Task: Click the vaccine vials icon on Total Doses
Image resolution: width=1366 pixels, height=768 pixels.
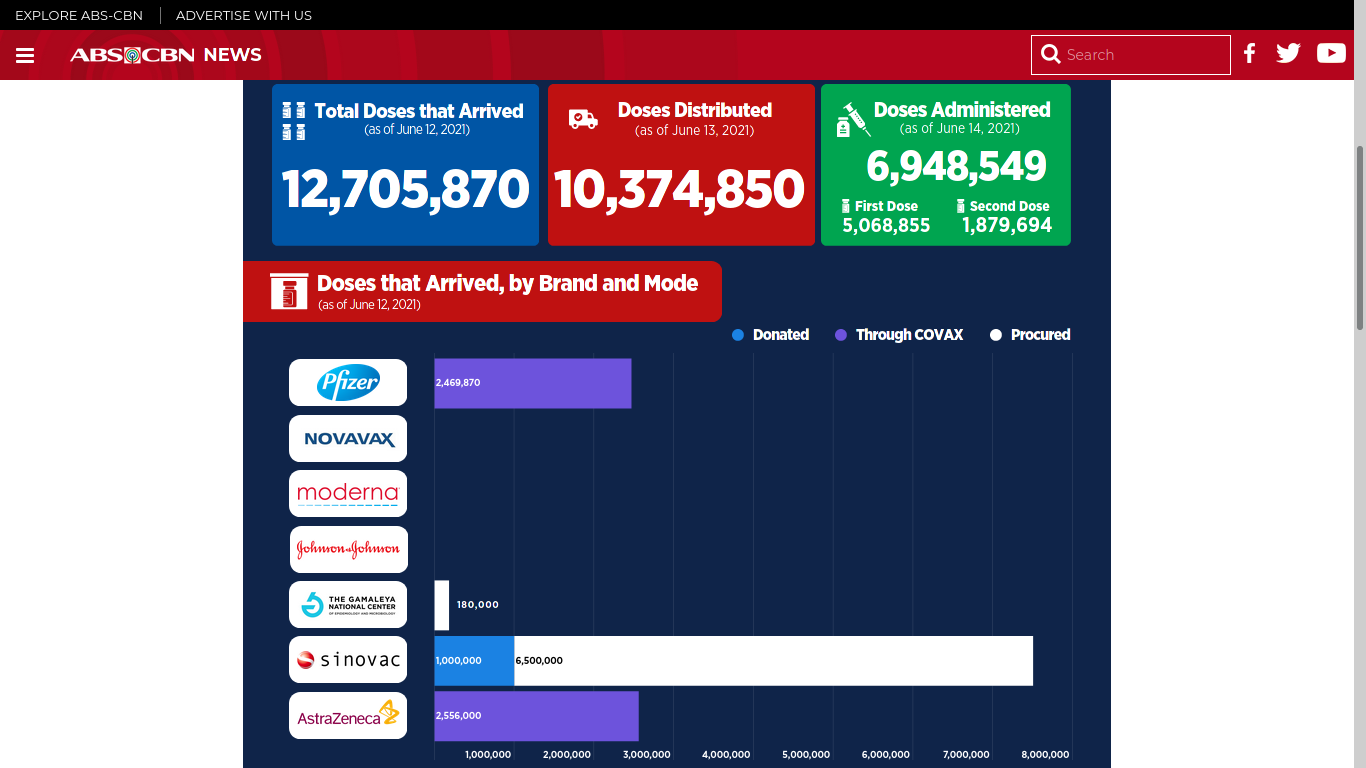Action: (x=294, y=120)
